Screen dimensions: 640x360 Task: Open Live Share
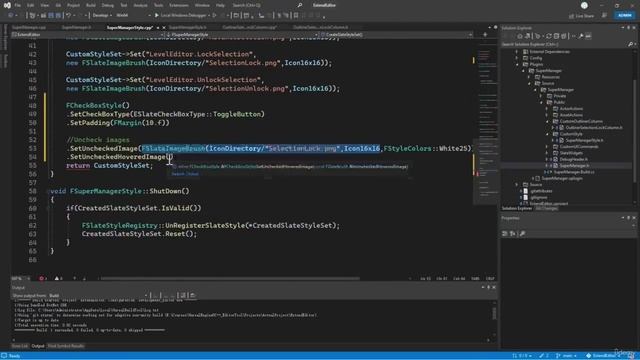click(581, 16)
